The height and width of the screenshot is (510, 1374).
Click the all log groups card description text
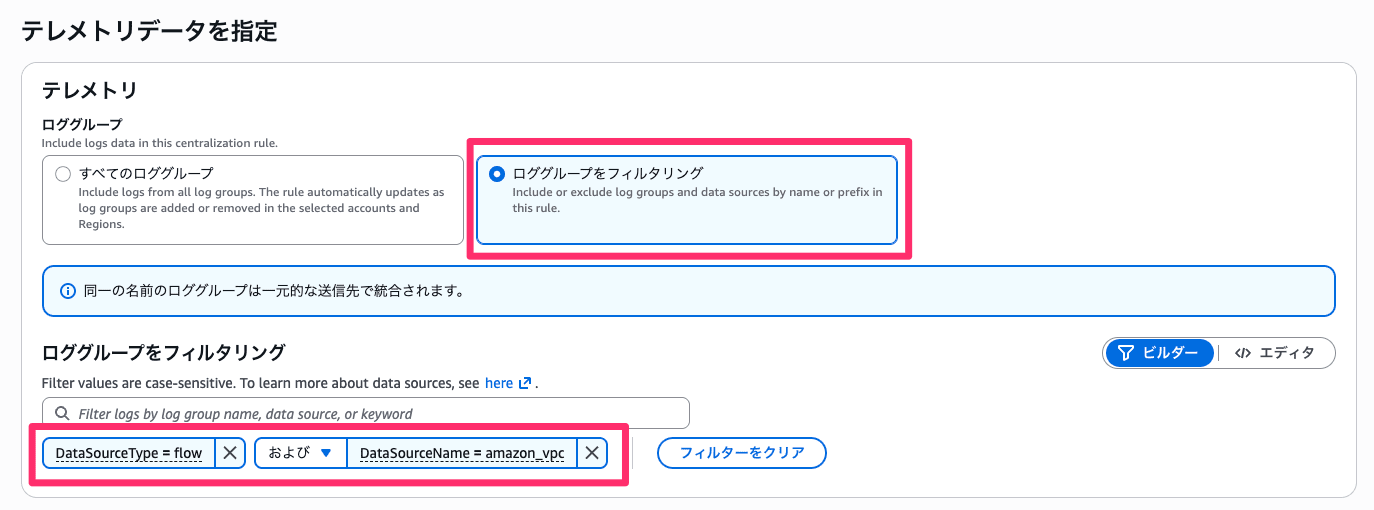[x=261, y=208]
